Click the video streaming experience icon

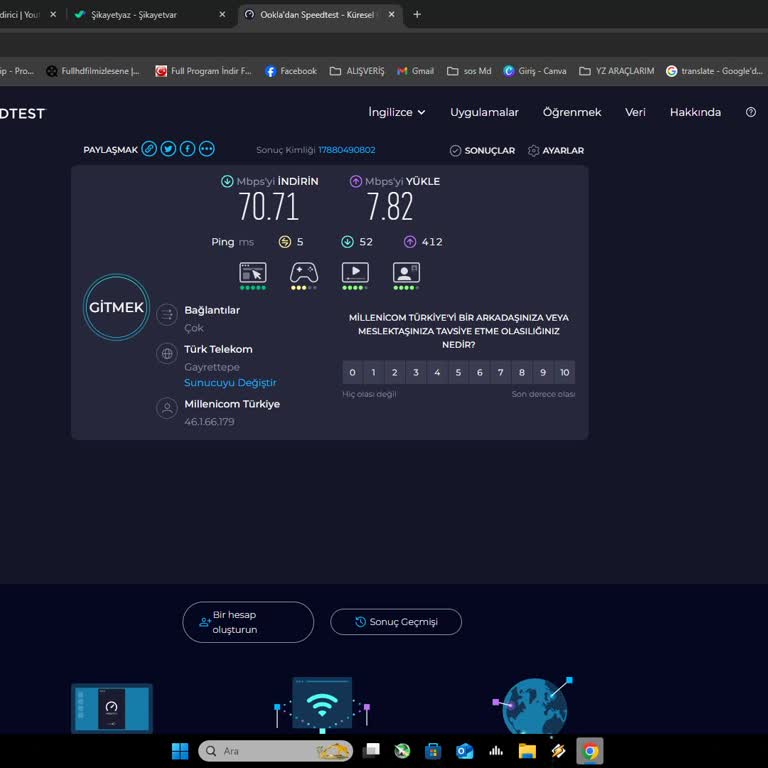click(x=355, y=272)
